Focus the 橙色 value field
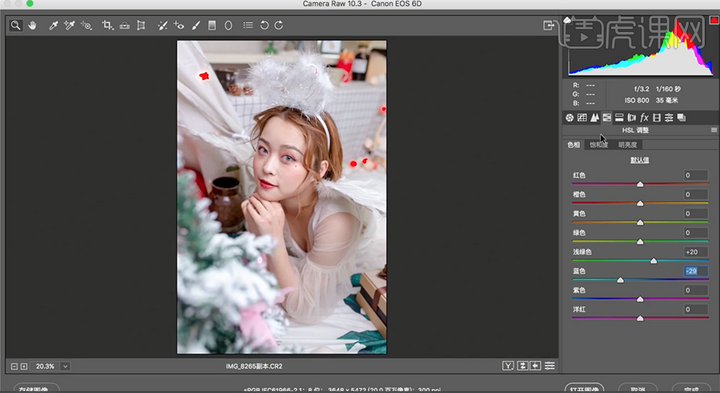 (x=695, y=194)
